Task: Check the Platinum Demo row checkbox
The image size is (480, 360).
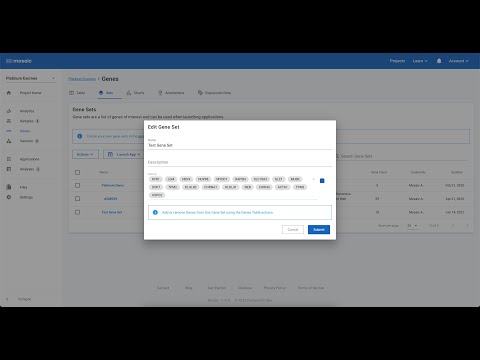Action: [77, 185]
